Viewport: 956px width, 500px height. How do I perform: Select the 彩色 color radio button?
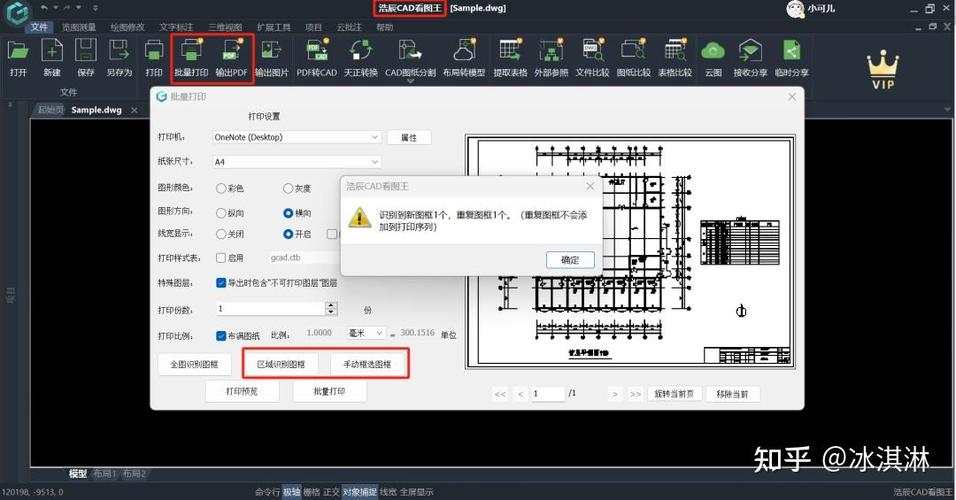click(x=221, y=188)
